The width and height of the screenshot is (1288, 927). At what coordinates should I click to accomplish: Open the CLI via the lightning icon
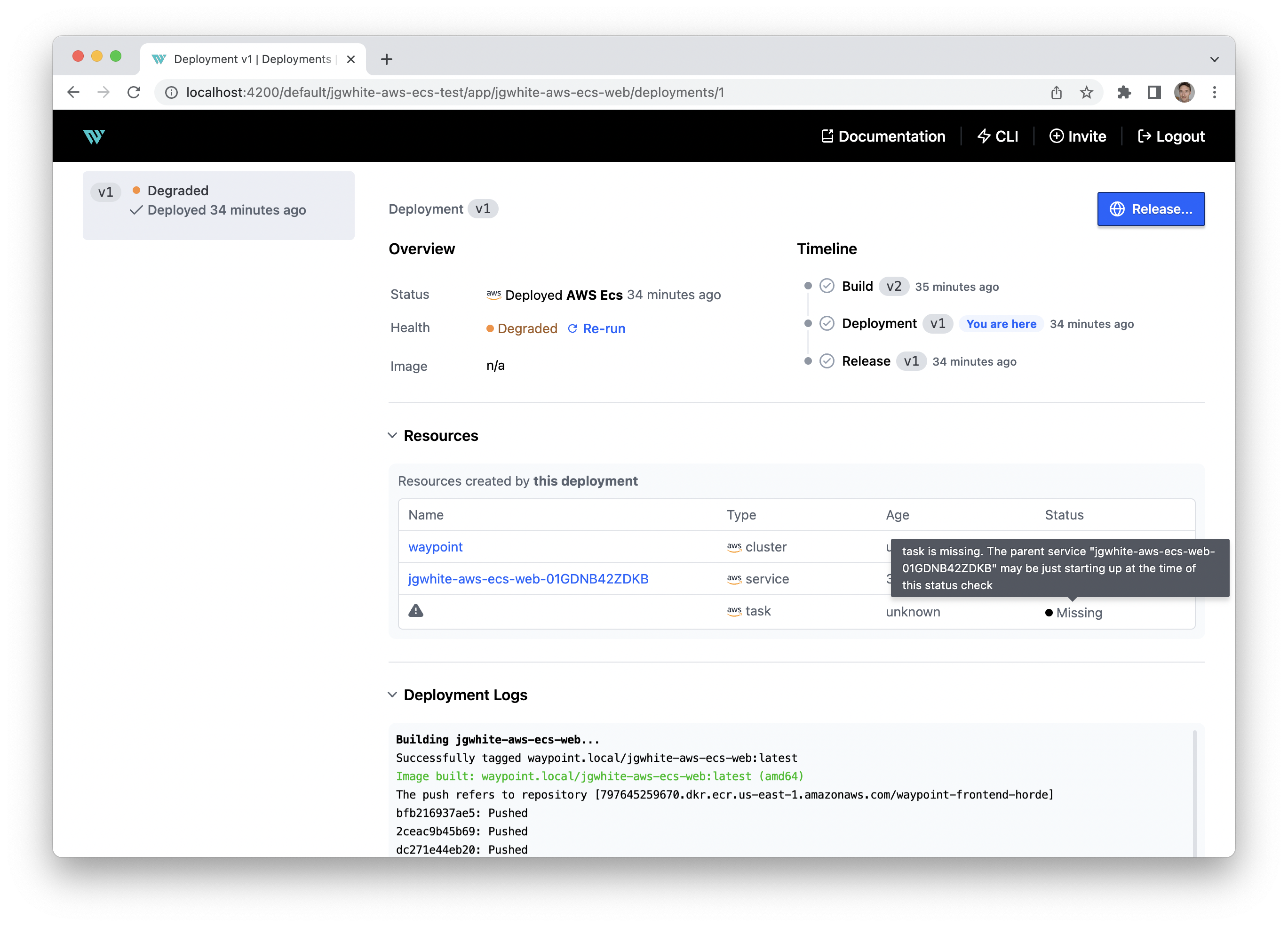point(984,136)
